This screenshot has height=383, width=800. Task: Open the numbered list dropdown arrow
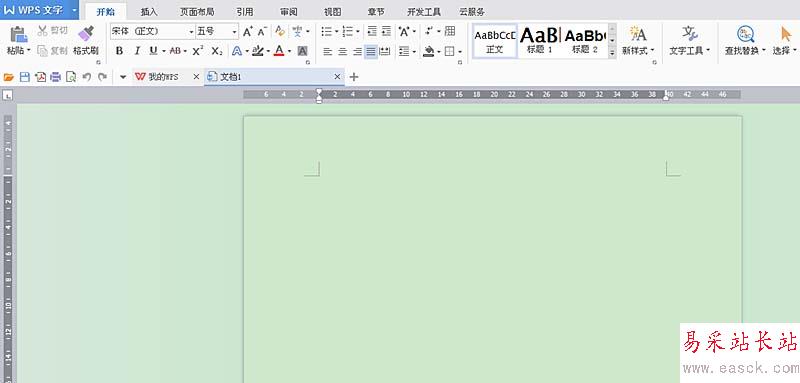point(358,32)
